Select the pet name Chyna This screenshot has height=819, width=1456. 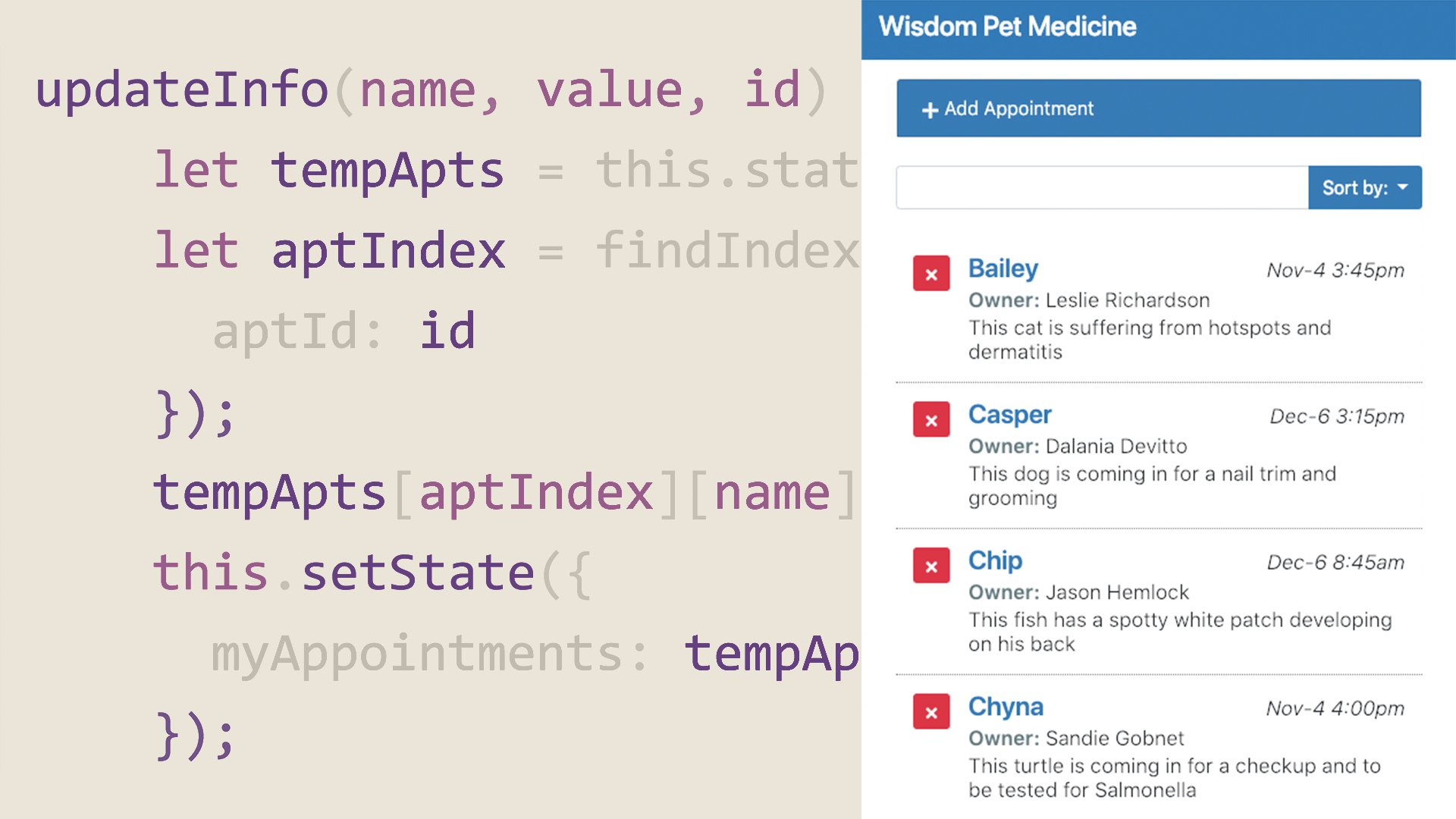(1006, 707)
